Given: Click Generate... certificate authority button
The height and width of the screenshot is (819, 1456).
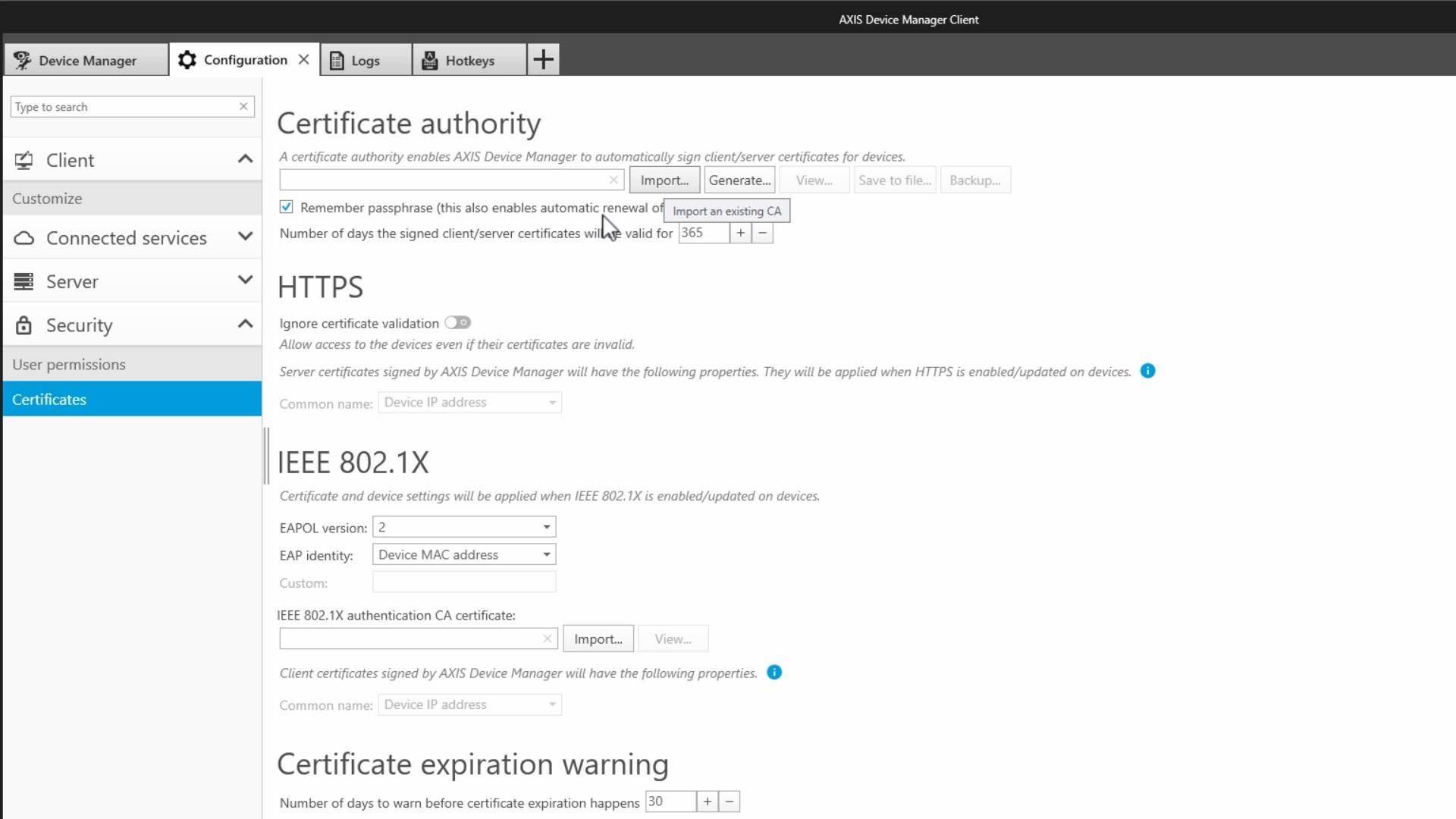Looking at the screenshot, I should coord(739,180).
